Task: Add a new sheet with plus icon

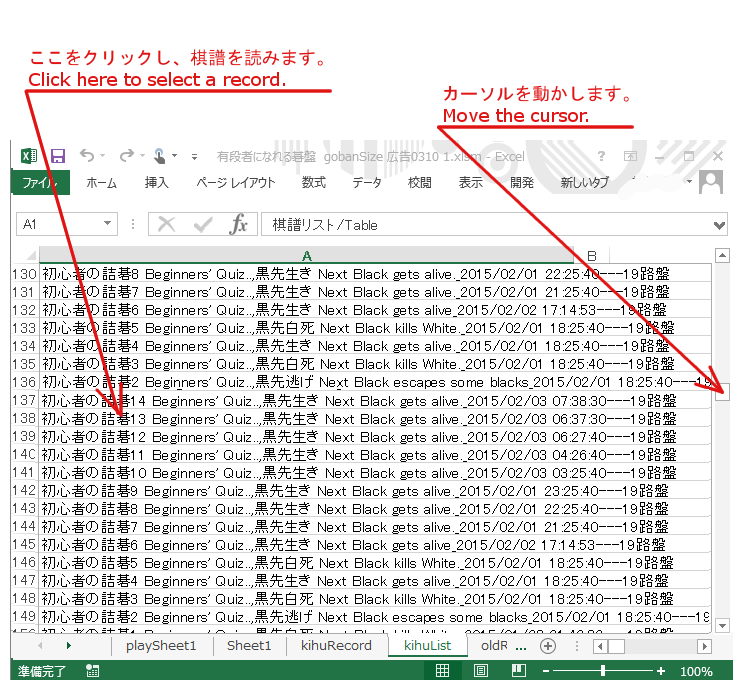Action: coord(547,646)
